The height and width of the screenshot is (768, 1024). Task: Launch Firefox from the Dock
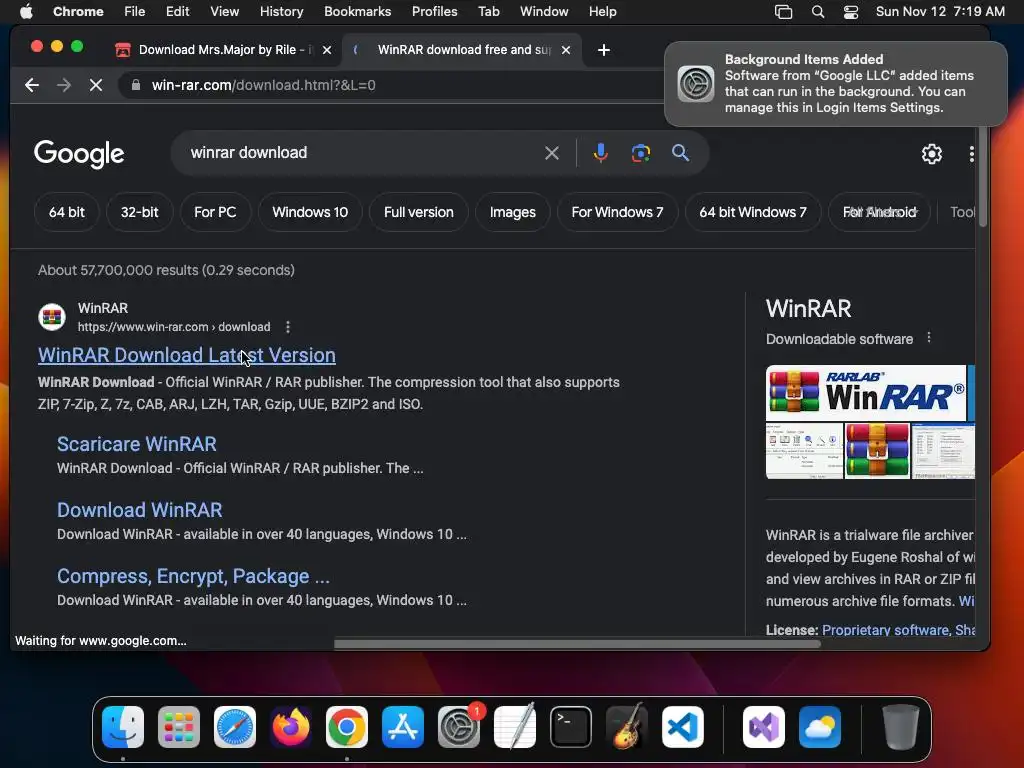tap(291, 726)
